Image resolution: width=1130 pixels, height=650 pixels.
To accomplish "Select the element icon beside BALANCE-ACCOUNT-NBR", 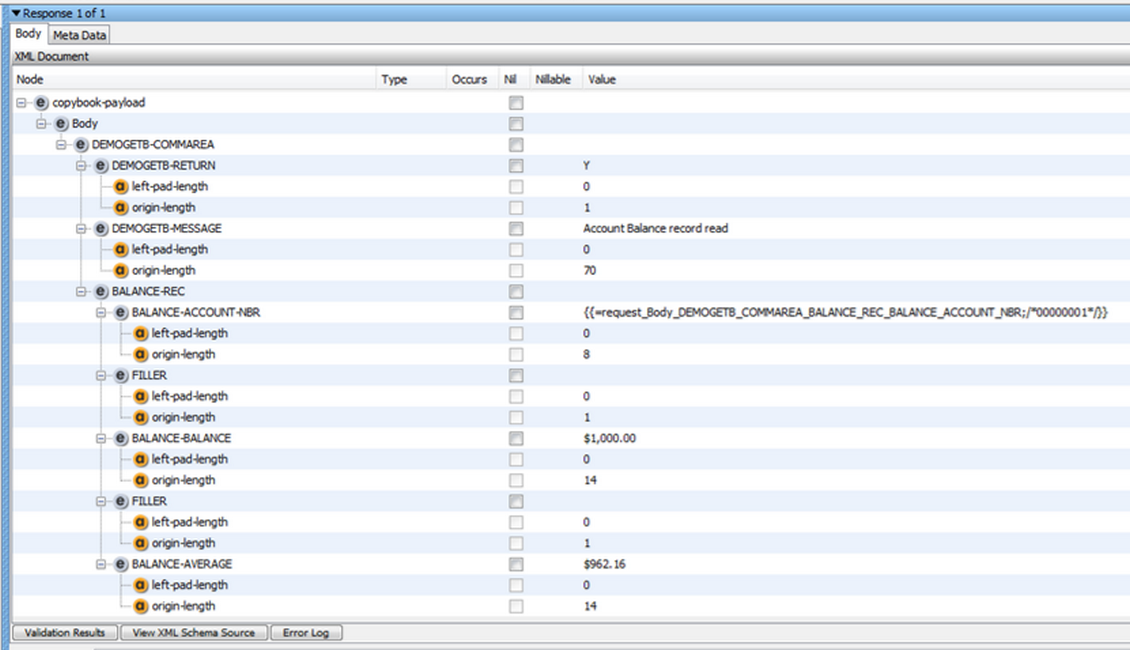I will tap(118, 311).
